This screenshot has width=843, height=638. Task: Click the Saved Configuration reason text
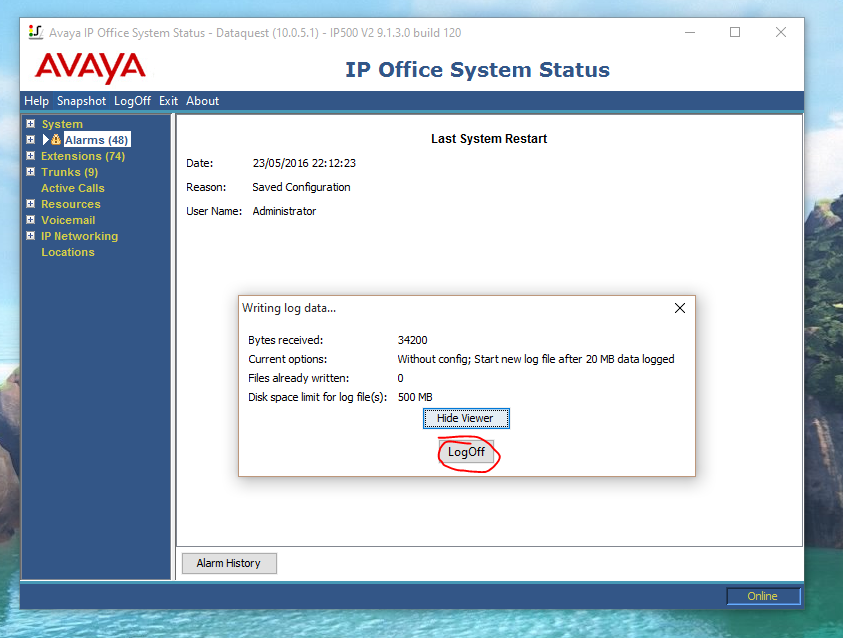301,187
